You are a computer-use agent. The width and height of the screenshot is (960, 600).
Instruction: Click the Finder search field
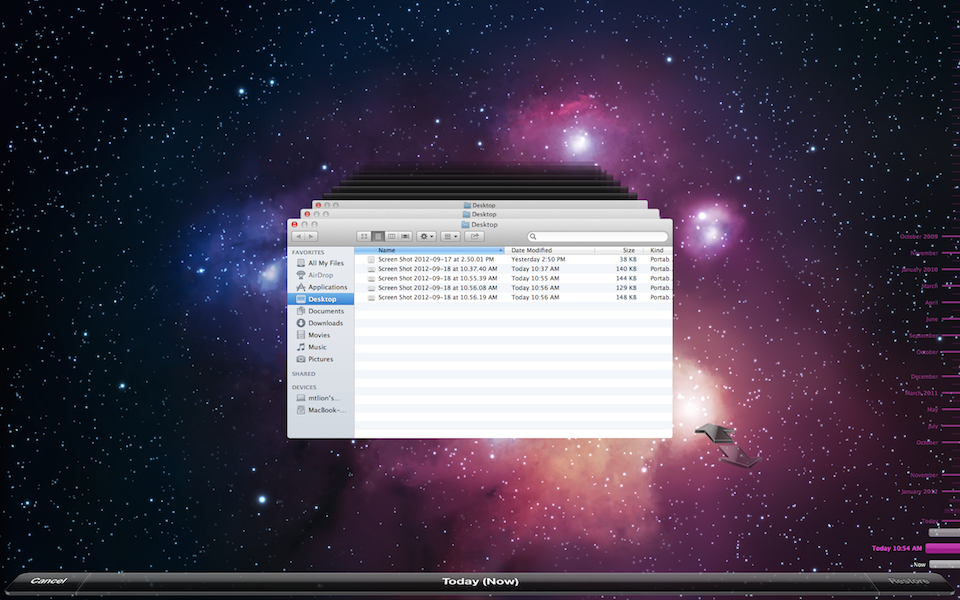(598, 236)
